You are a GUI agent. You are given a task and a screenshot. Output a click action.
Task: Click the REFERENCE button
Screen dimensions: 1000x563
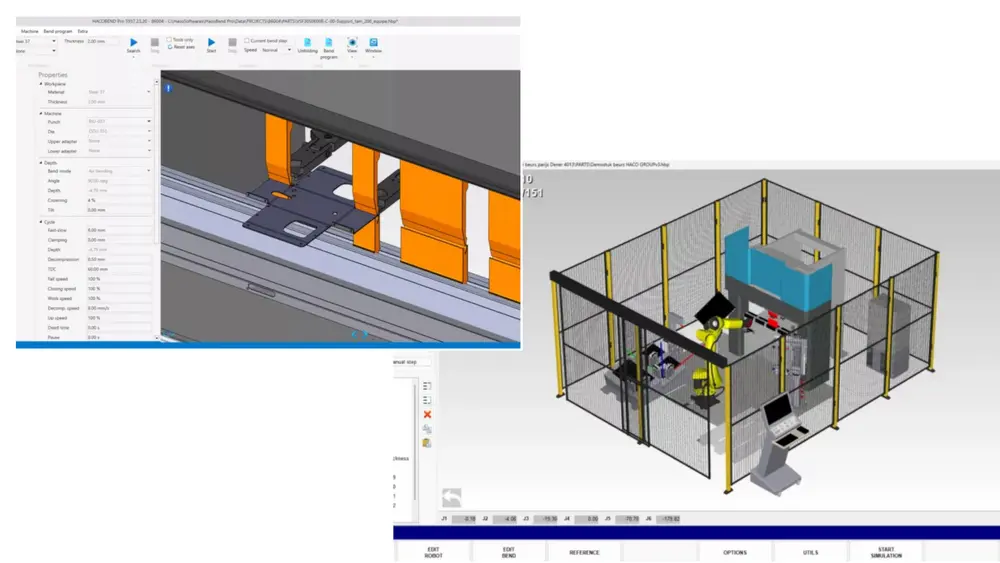(x=584, y=552)
